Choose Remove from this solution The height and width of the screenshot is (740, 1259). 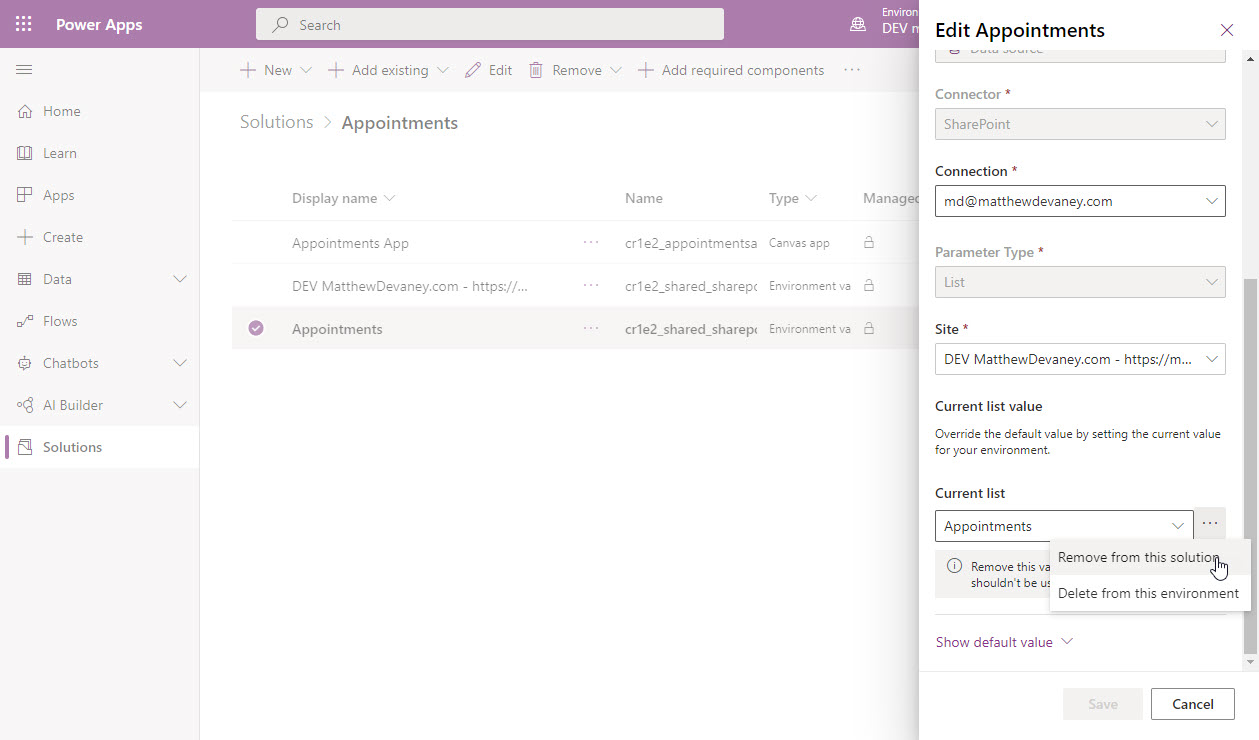1139,557
